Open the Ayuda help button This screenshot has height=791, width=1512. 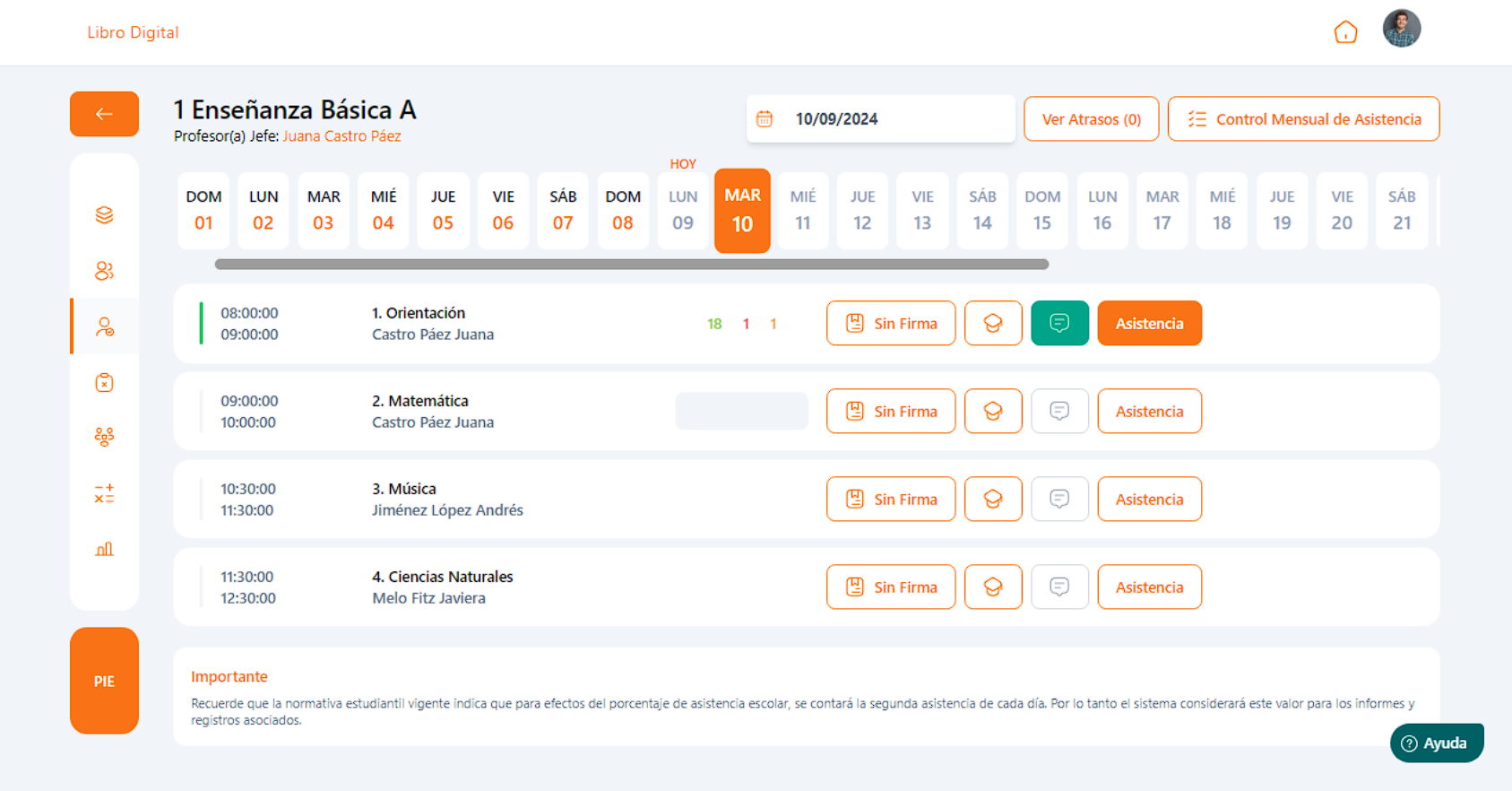point(1436,743)
